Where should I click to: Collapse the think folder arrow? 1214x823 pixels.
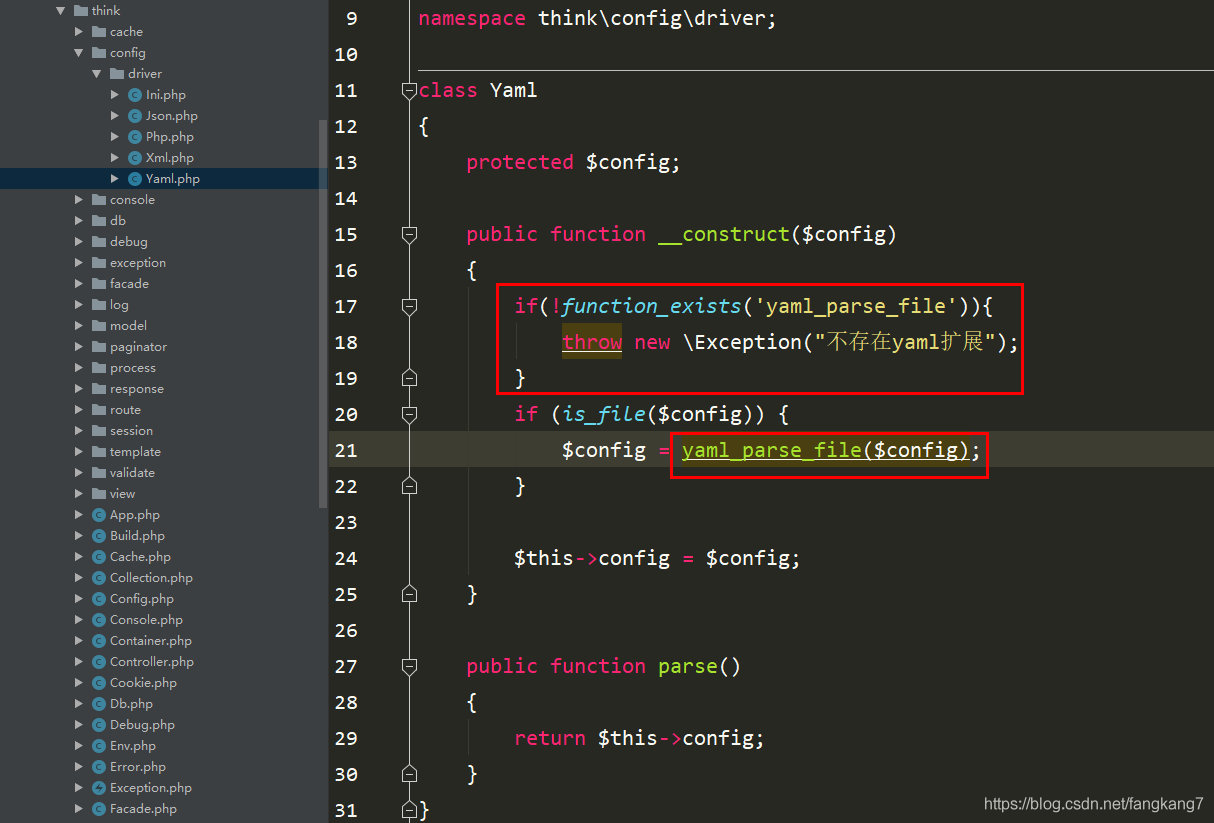(x=61, y=11)
